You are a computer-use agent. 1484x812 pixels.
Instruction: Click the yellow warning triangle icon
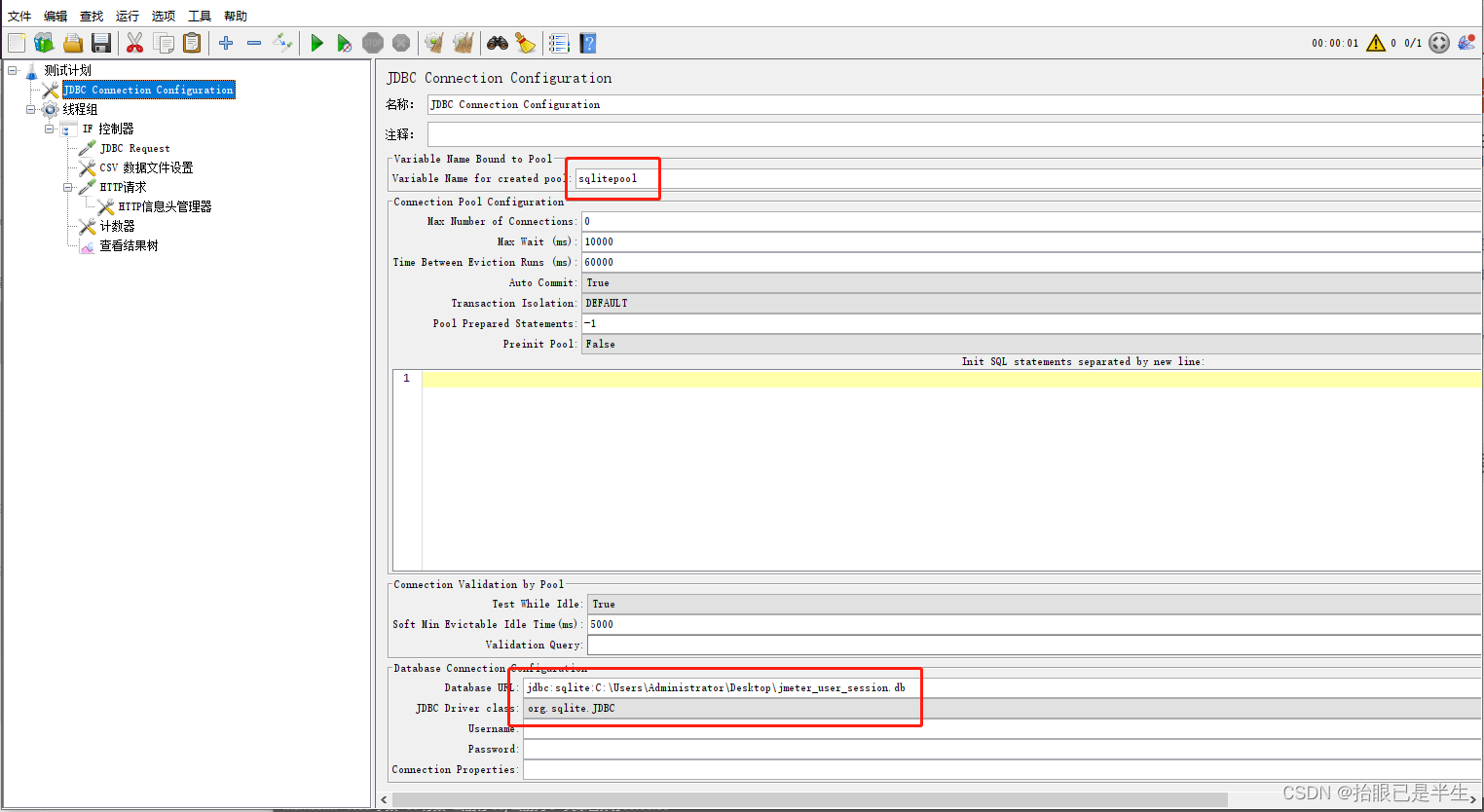click(1376, 43)
